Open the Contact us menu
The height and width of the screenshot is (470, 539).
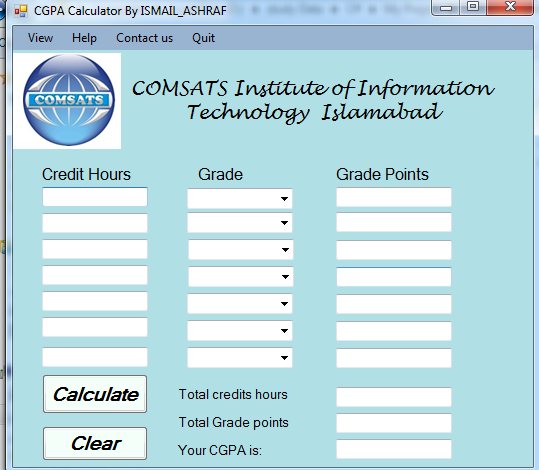[x=144, y=38]
